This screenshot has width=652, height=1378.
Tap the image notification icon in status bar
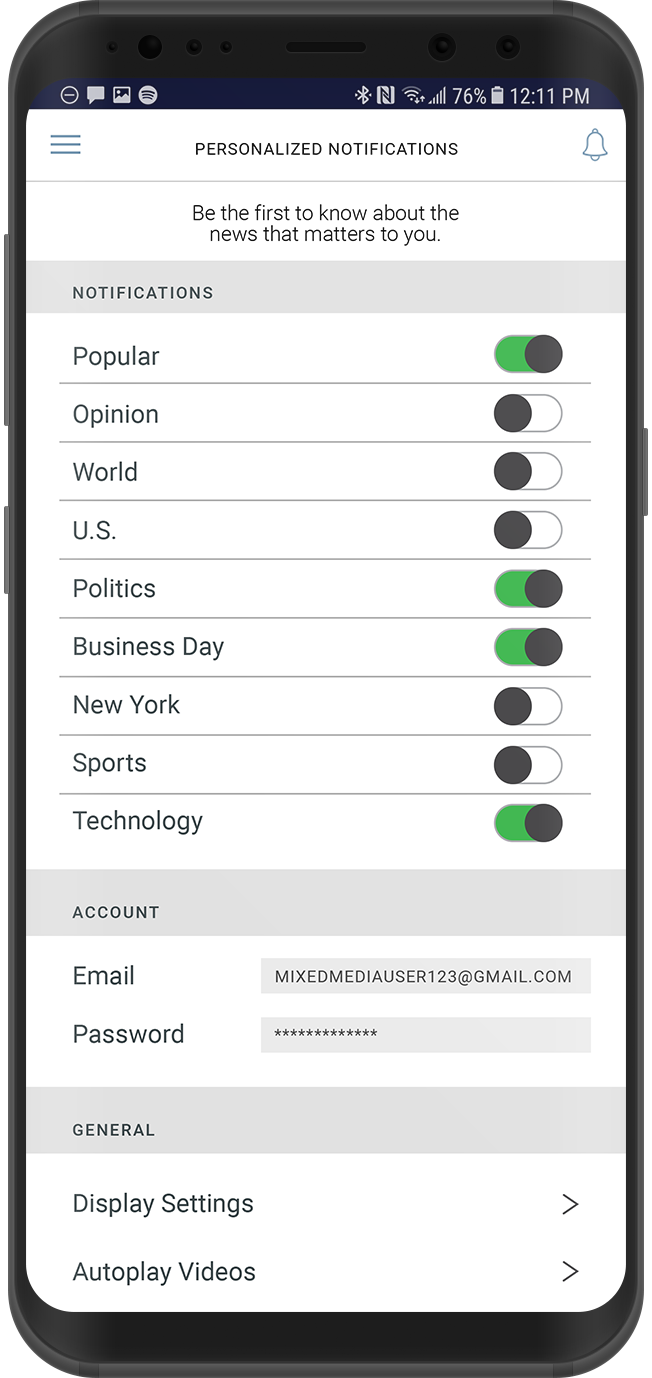(122, 96)
